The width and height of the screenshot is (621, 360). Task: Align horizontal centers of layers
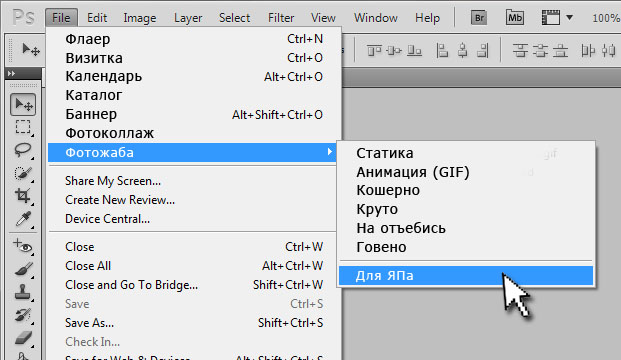463,51
